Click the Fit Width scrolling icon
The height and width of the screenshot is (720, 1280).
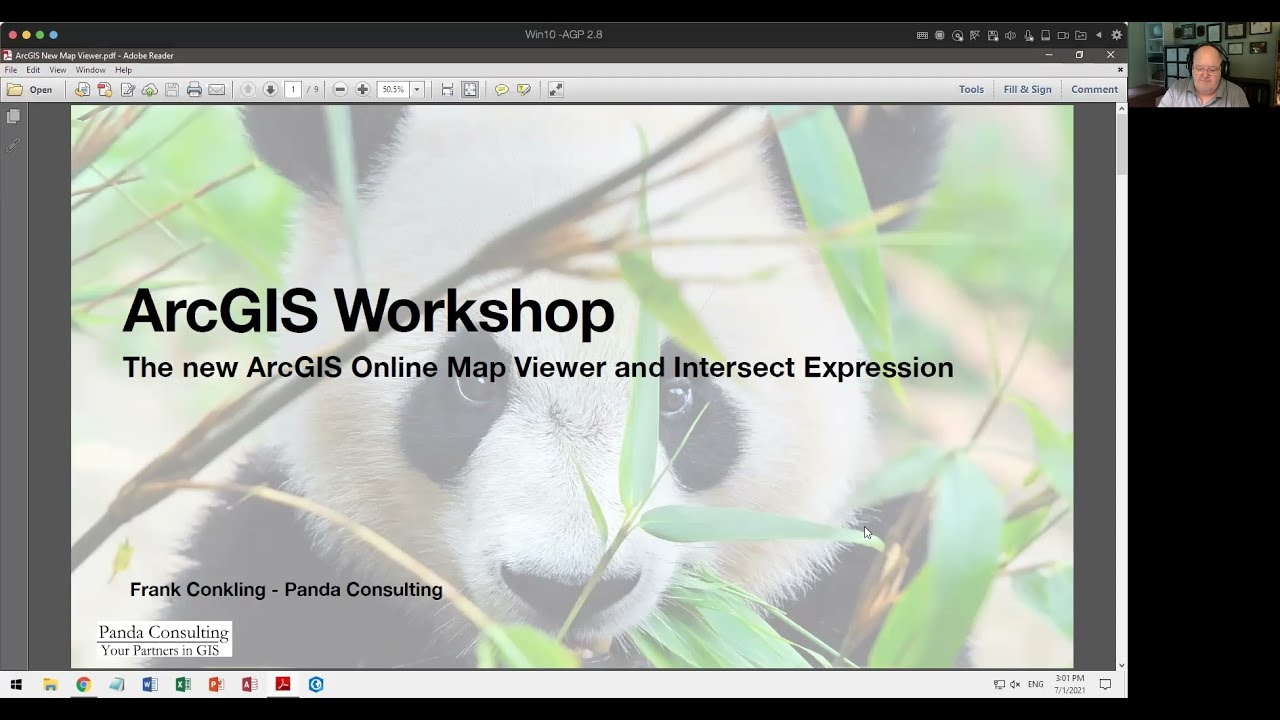pos(448,89)
